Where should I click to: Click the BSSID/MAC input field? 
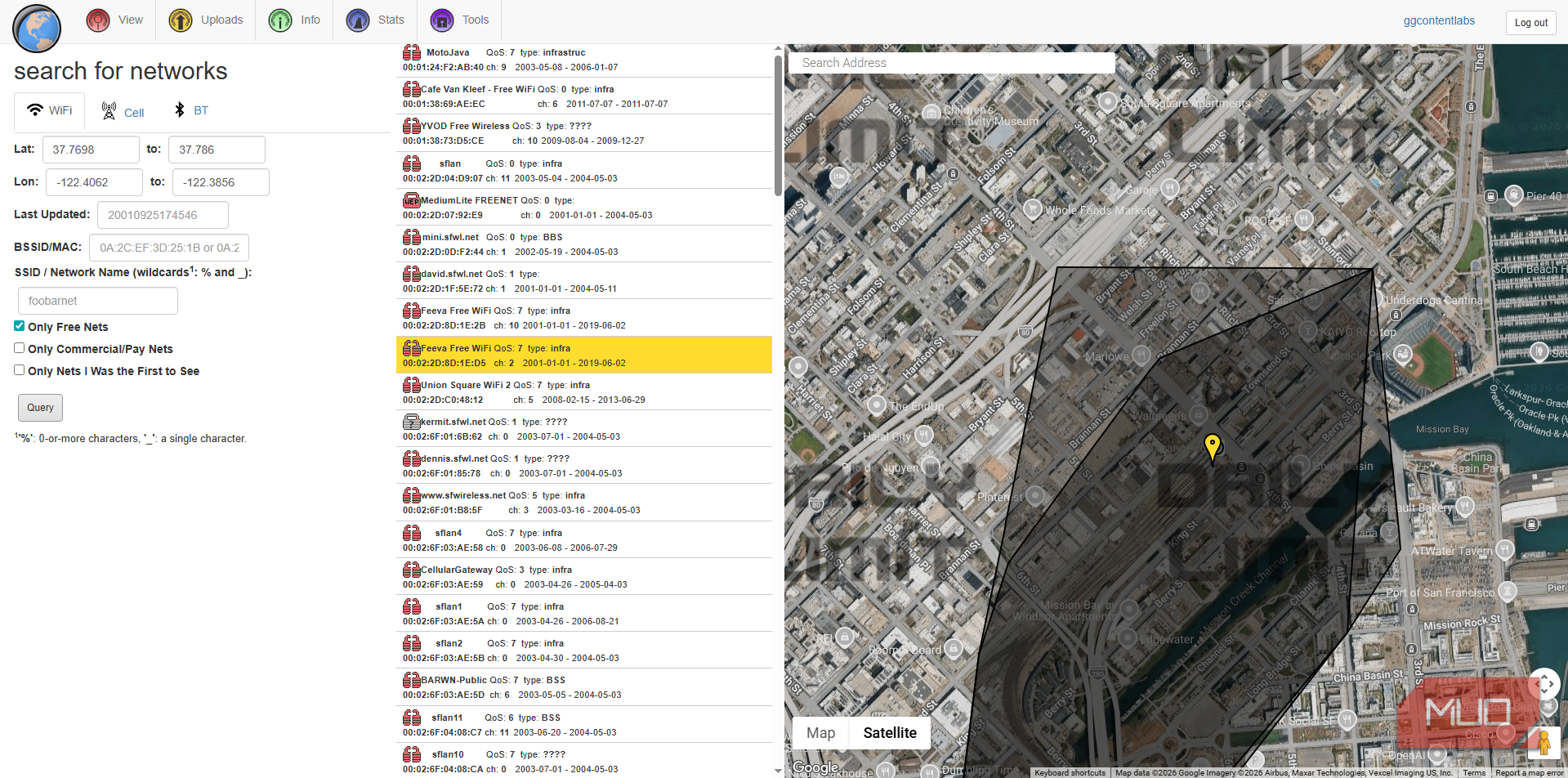point(169,248)
